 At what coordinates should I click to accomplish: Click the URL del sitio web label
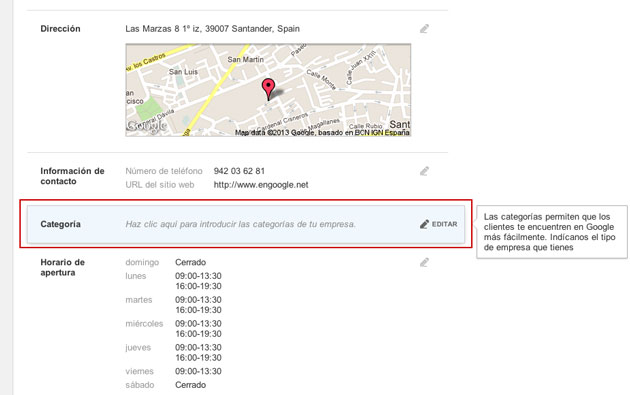coord(160,185)
